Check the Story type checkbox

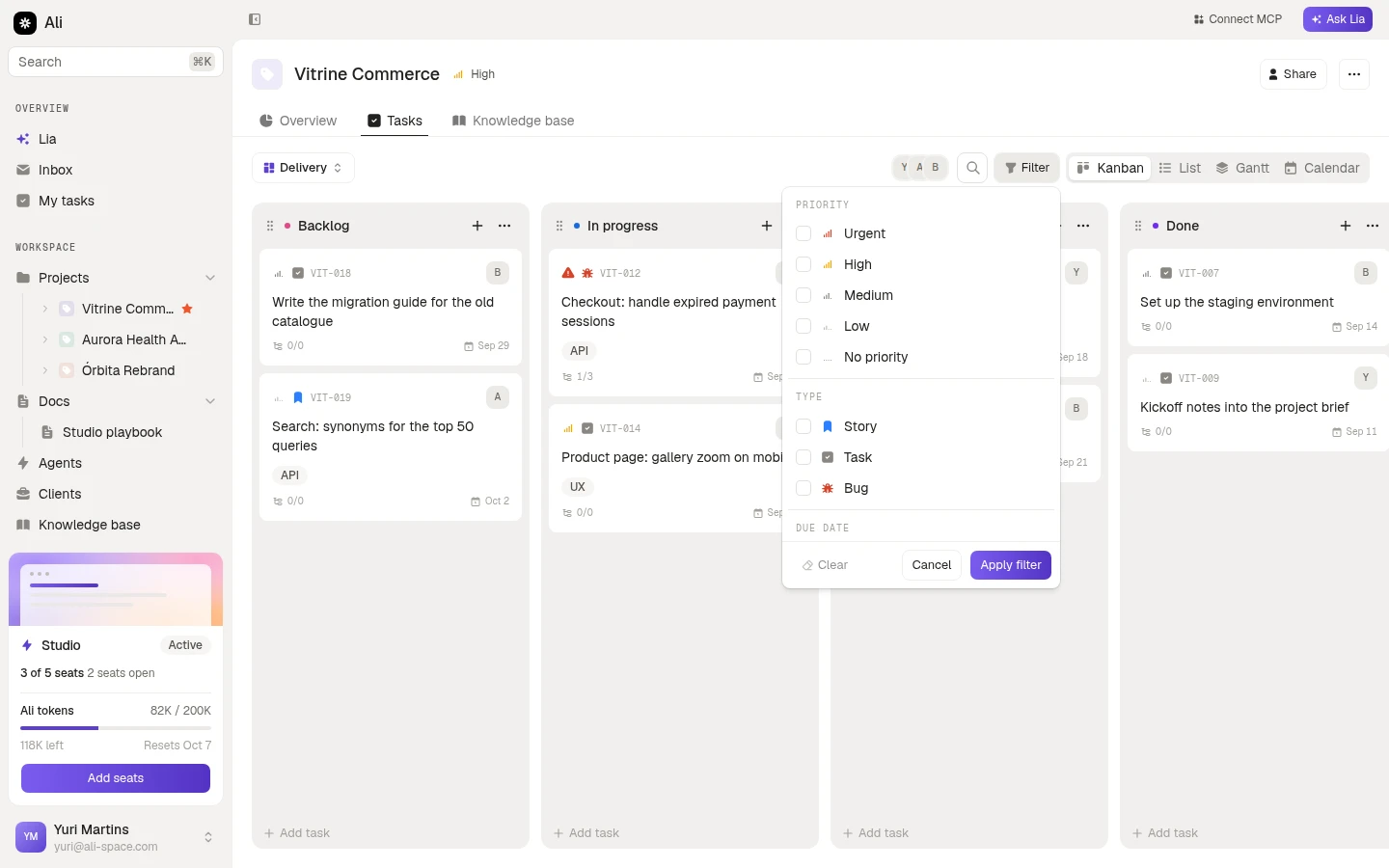coord(803,426)
